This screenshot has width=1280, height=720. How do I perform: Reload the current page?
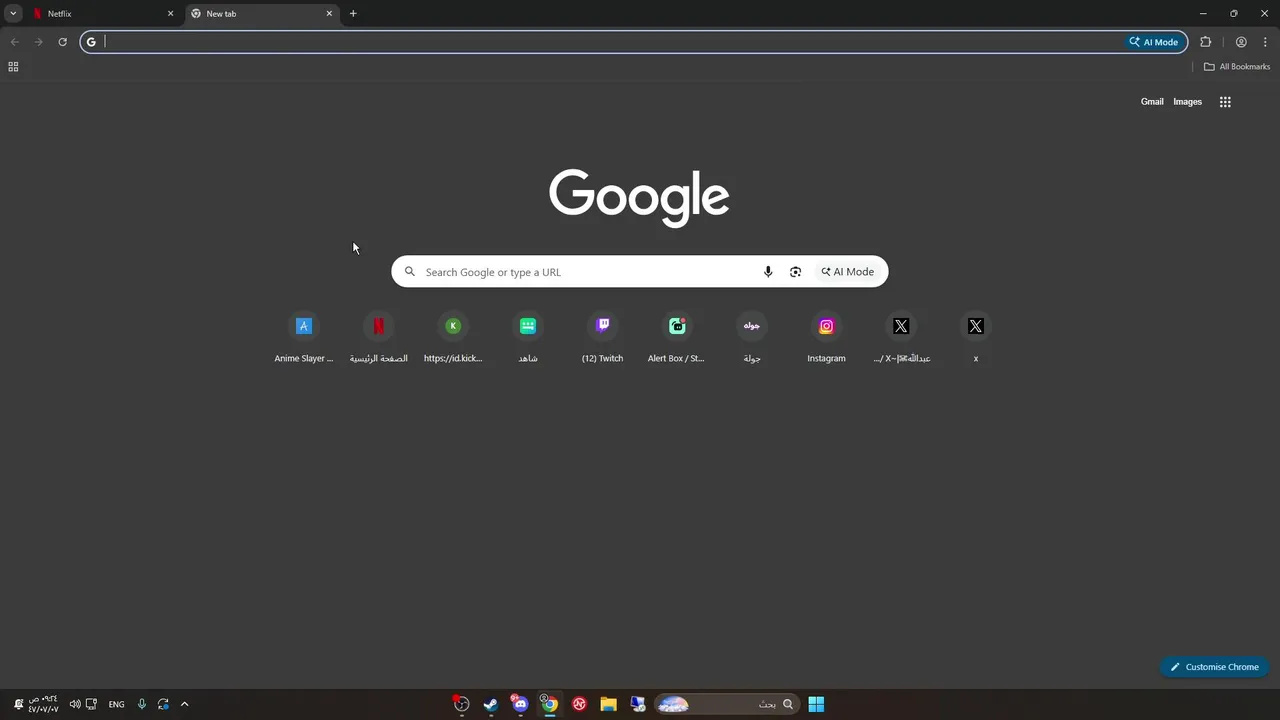[x=62, y=42]
